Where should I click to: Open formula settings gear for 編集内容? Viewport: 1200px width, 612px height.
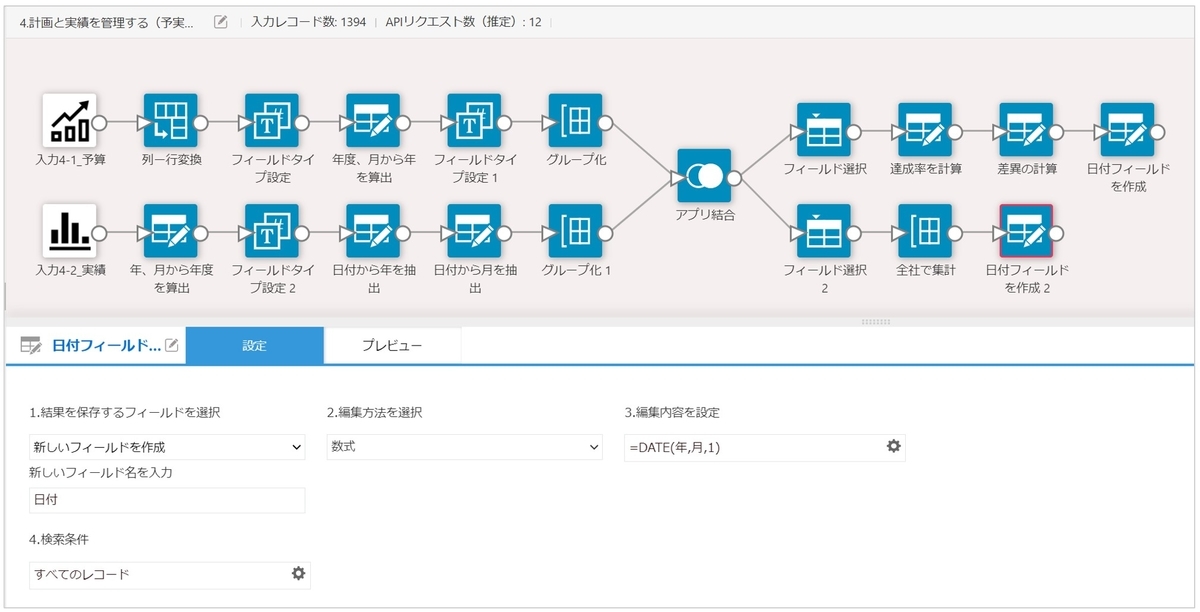click(894, 446)
